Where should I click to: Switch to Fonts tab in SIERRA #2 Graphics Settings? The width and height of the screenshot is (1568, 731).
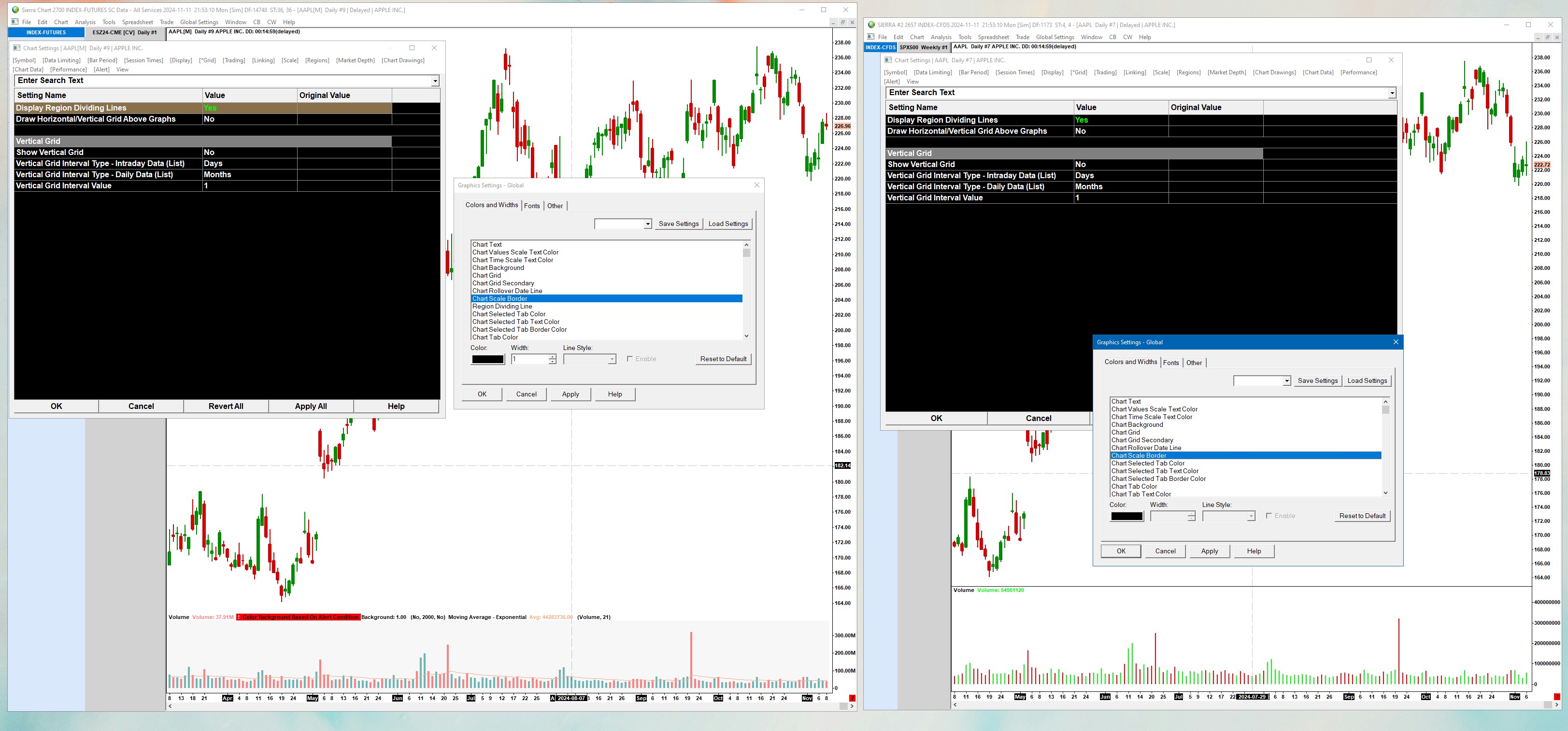(1170, 363)
